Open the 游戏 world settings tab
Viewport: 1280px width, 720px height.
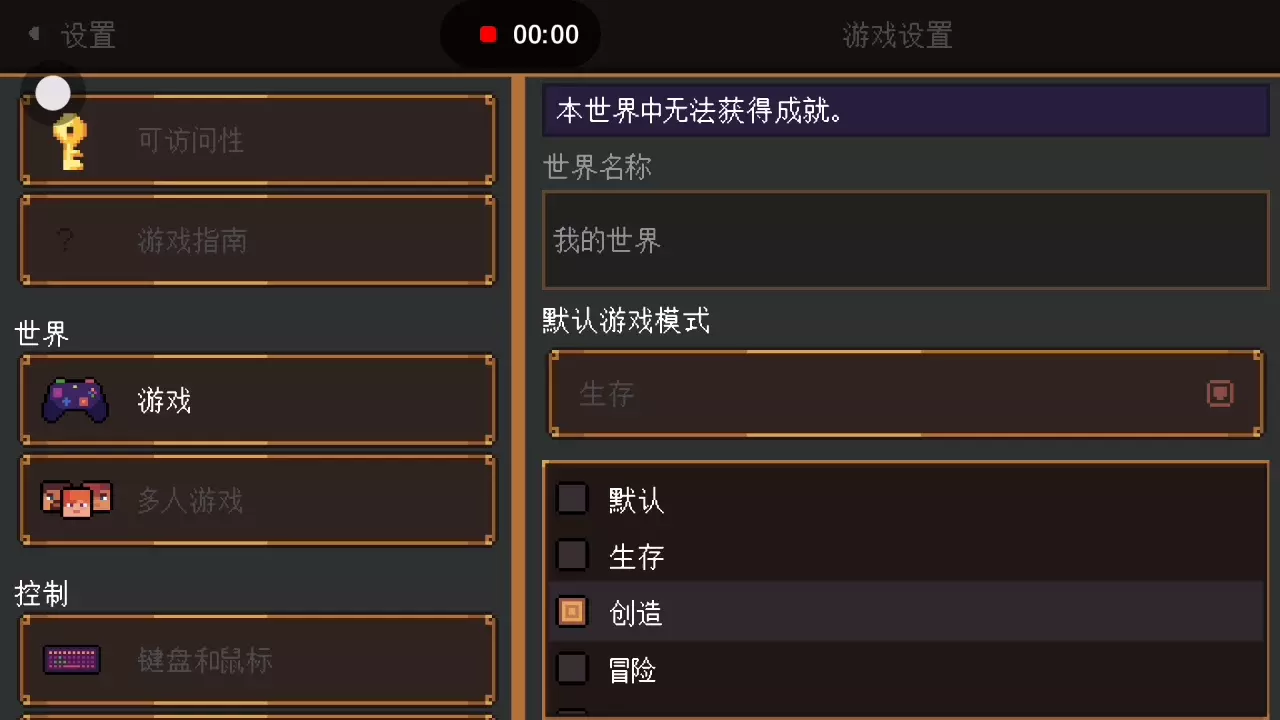258,400
